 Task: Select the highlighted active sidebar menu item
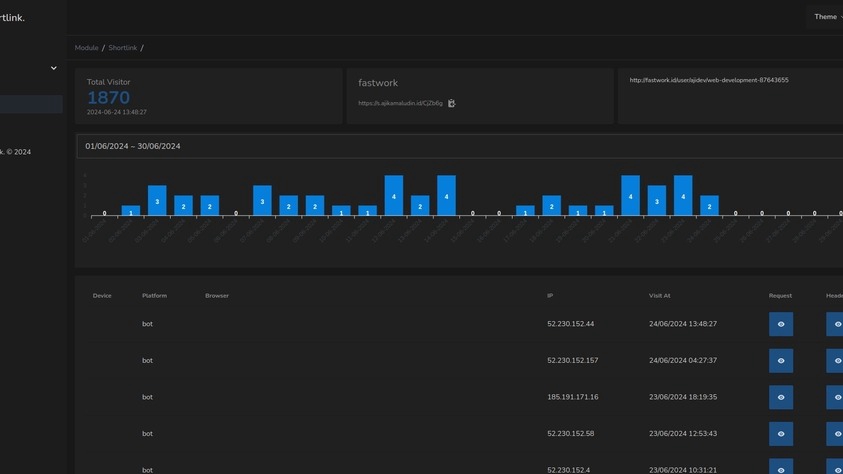click(31, 104)
